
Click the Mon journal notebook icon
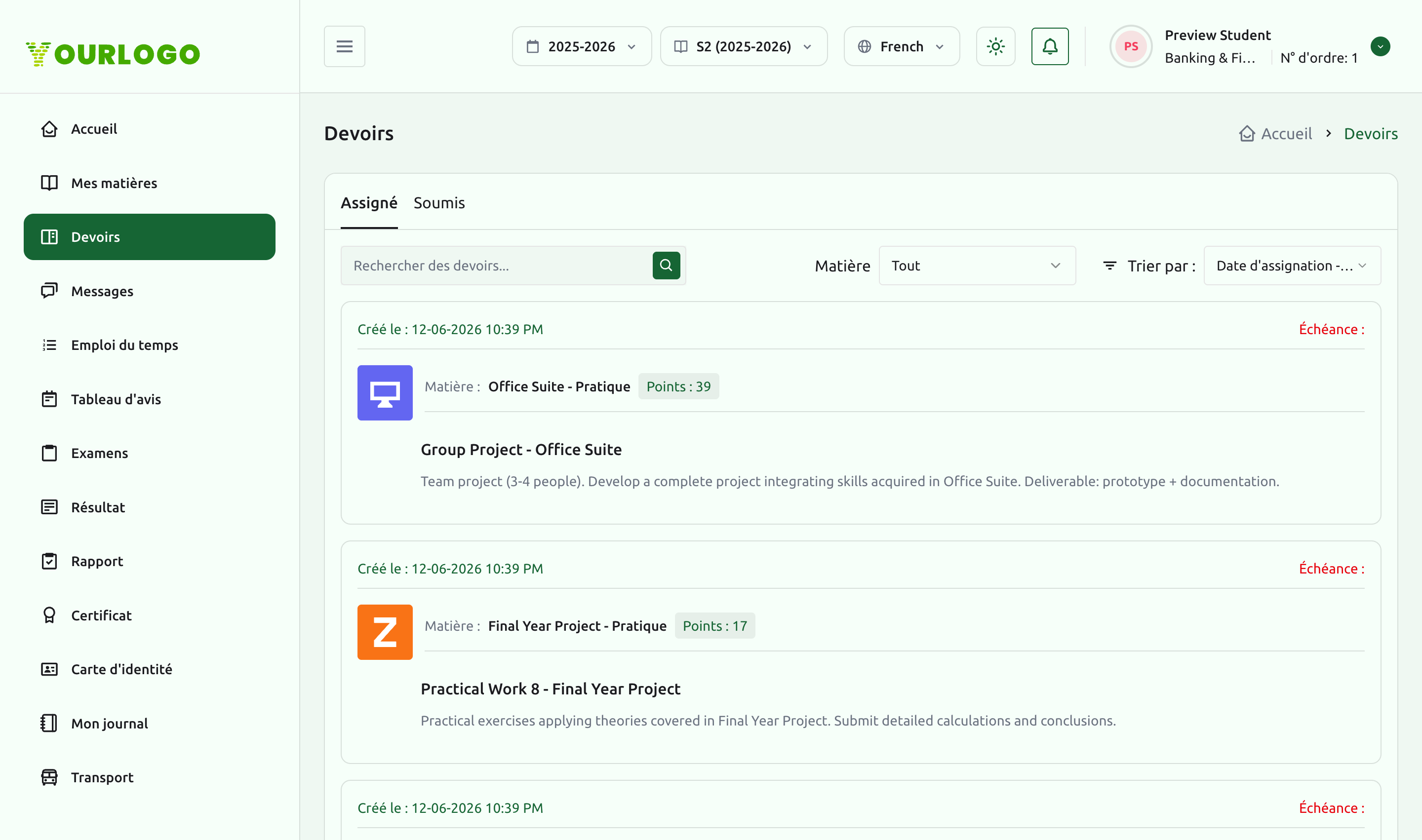coord(49,724)
